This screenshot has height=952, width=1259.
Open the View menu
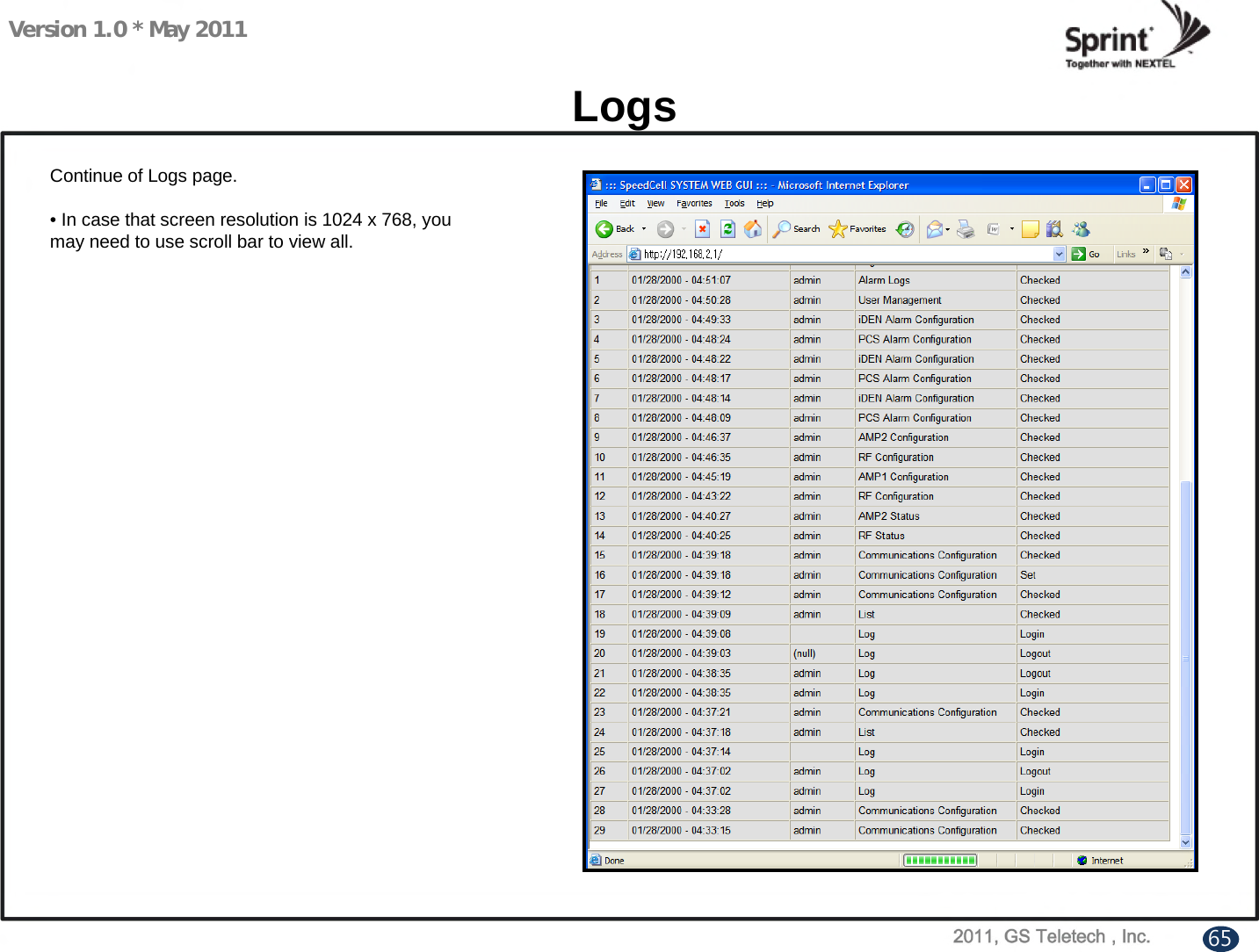tap(655, 204)
